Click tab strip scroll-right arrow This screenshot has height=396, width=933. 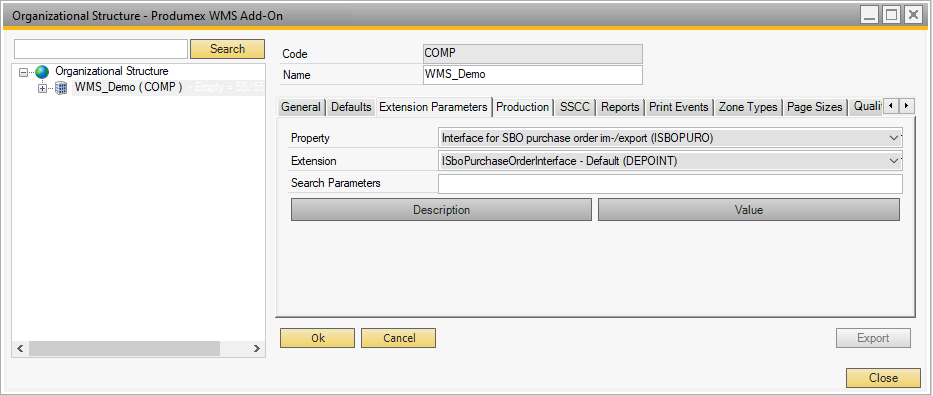906,106
